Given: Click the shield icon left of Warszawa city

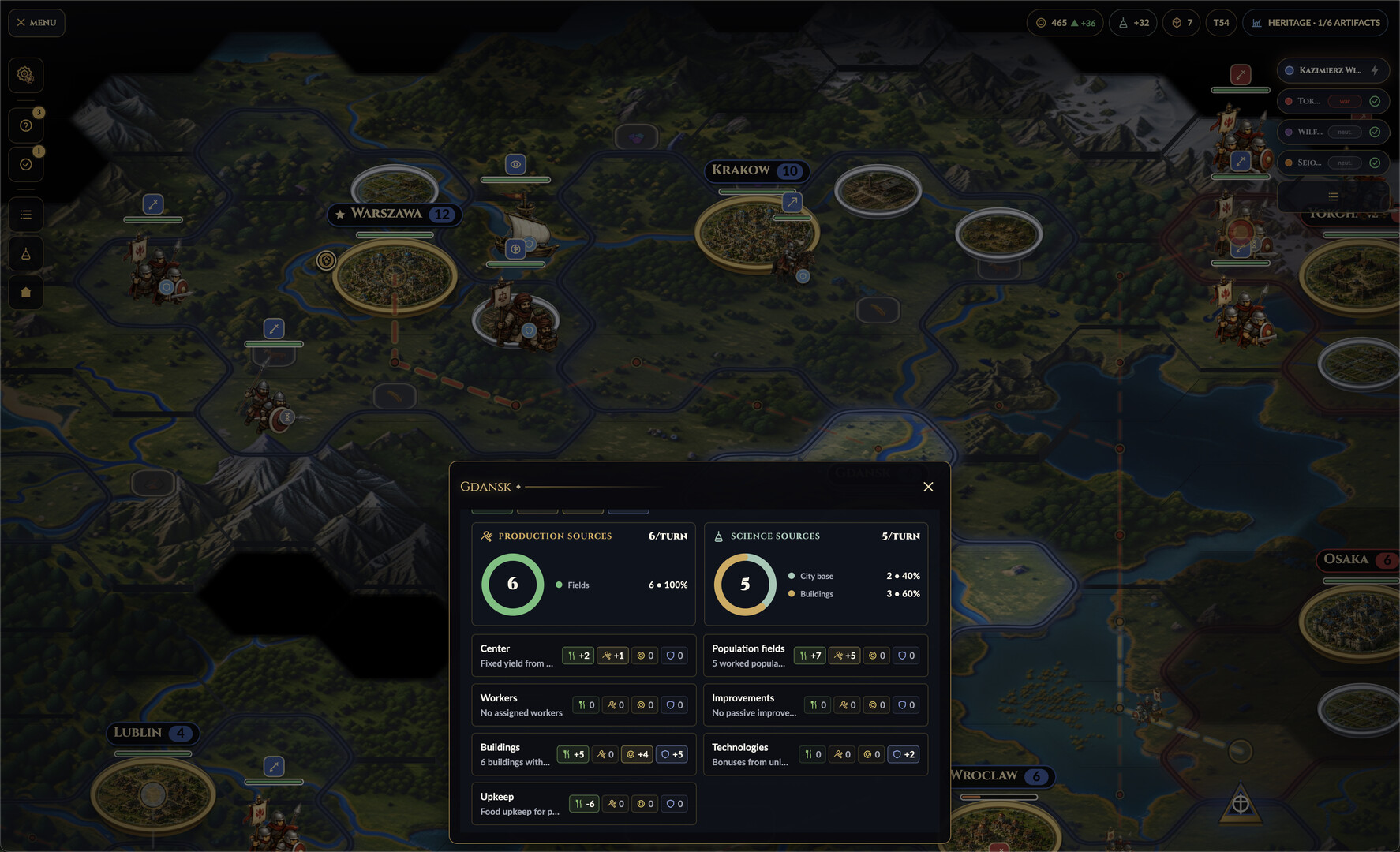Looking at the screenshot, I should coord(326,260).
